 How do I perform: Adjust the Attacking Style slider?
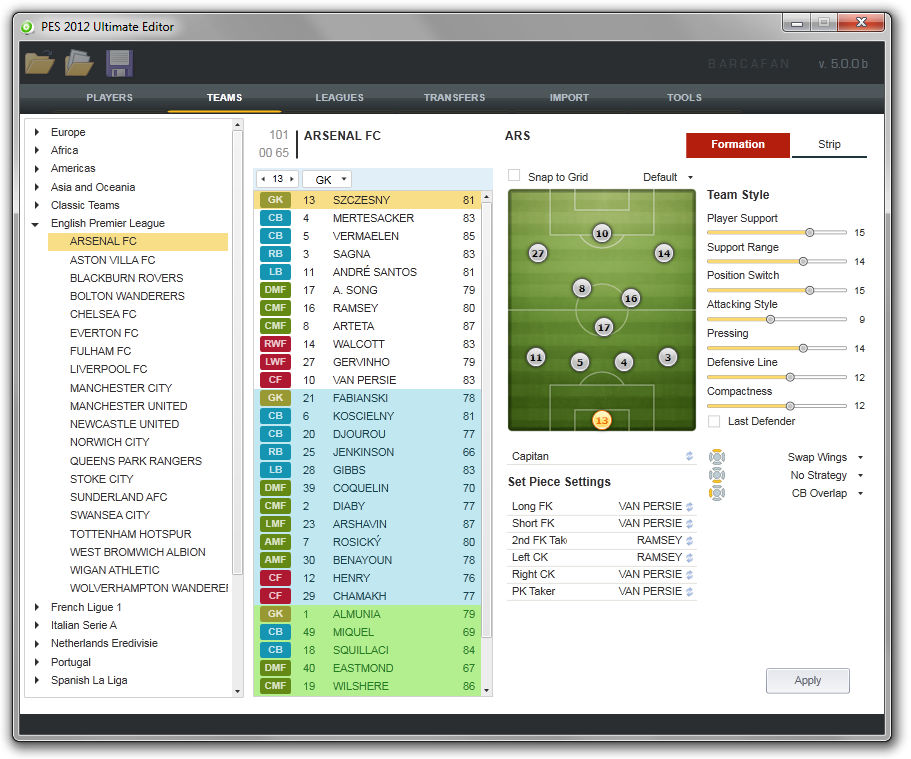coord(770,319)
